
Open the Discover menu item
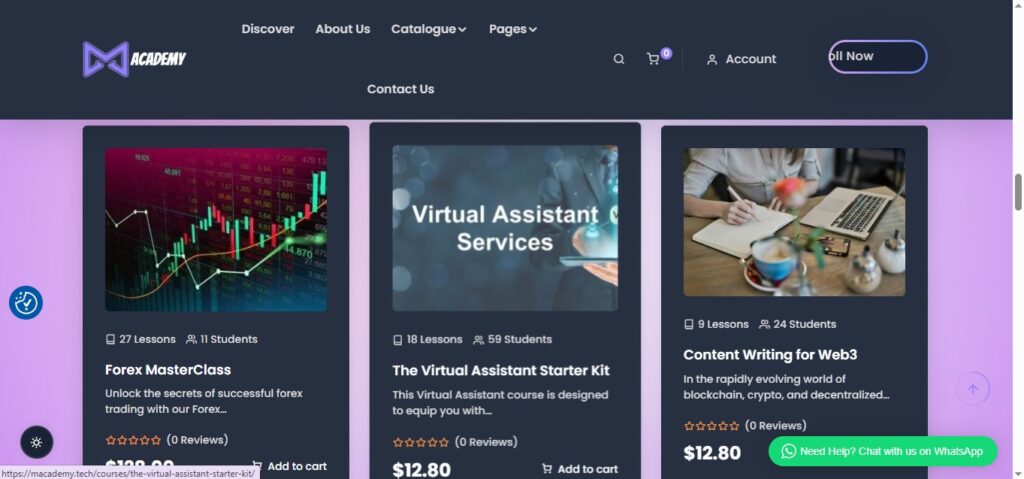pyautogui.click(x=268, y=29)
